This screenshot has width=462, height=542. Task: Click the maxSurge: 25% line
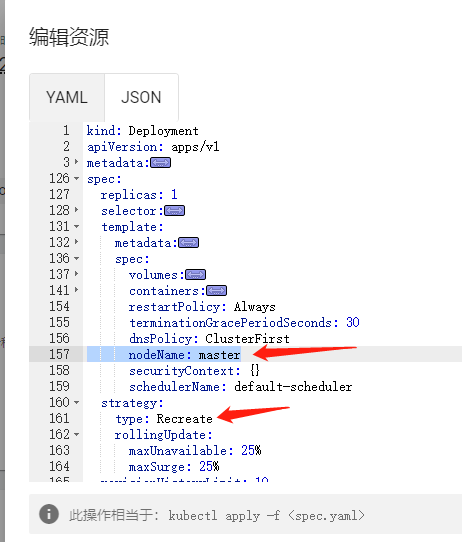(x=174, y=467)
